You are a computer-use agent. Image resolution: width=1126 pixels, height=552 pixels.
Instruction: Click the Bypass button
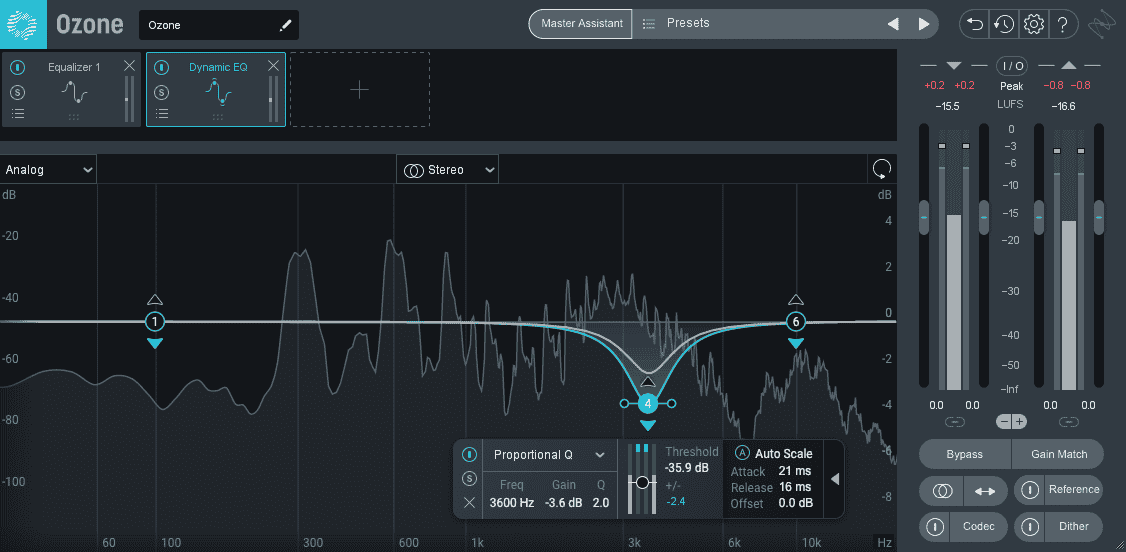[x=964, y=454]
